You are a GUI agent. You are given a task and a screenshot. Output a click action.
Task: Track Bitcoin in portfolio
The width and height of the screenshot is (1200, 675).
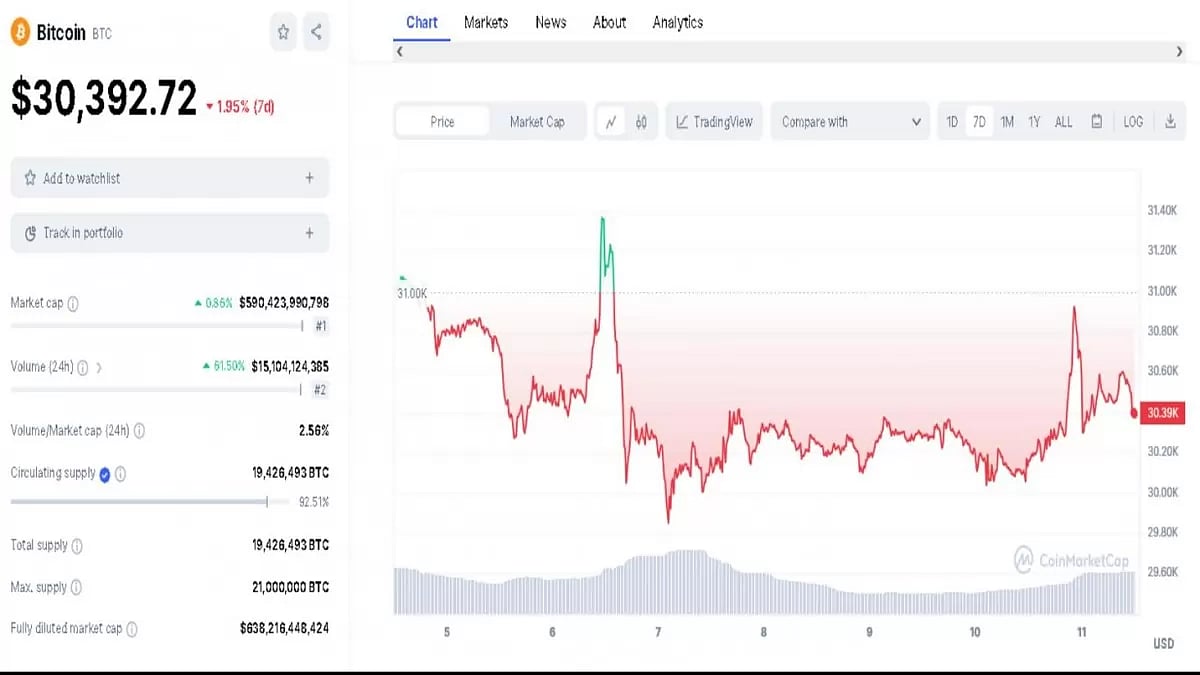pos(169,232)
